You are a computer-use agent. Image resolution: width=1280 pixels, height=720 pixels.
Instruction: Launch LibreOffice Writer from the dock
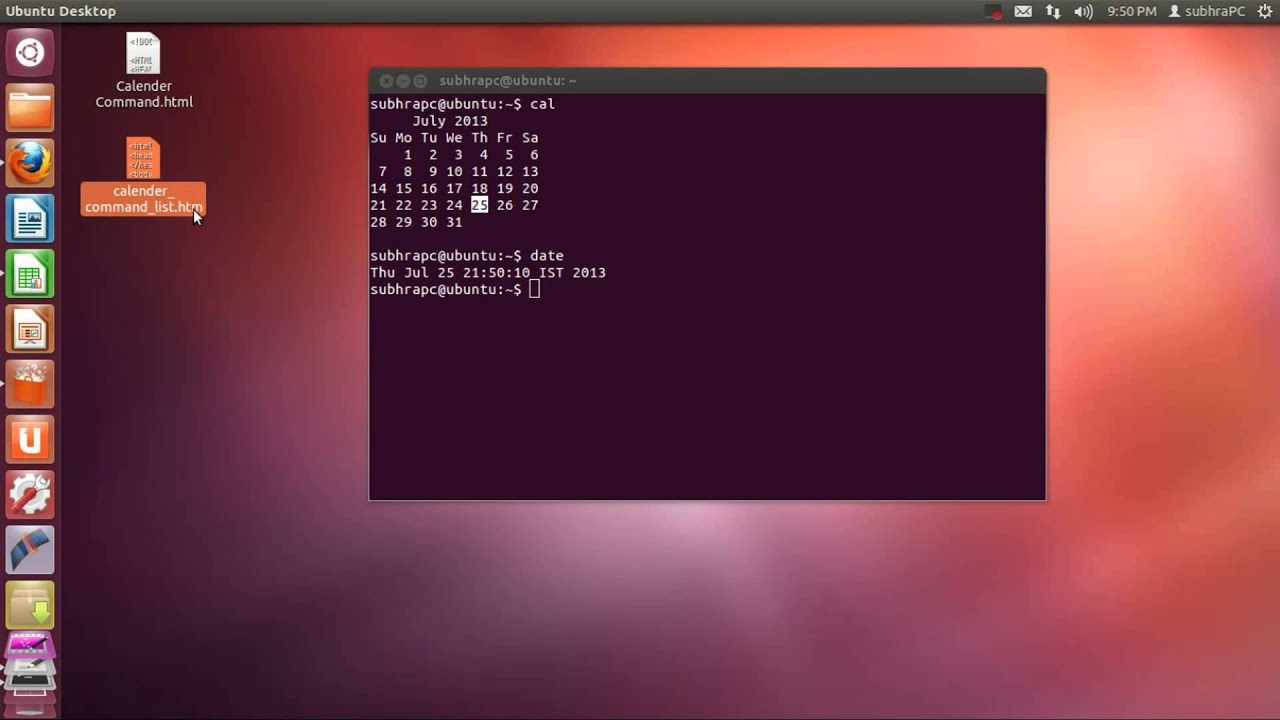pyautogui.click(x=30, y=218)
